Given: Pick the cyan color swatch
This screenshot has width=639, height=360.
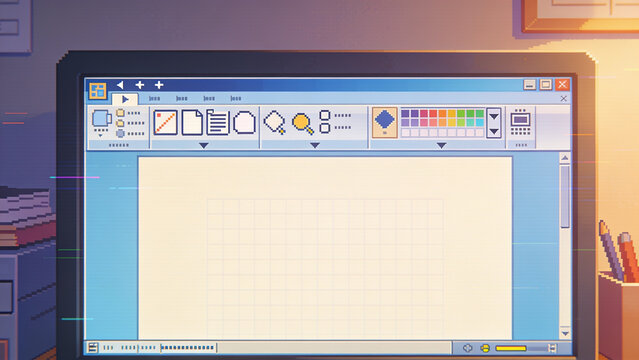Looking at the screenshot, I should (480, 122).
